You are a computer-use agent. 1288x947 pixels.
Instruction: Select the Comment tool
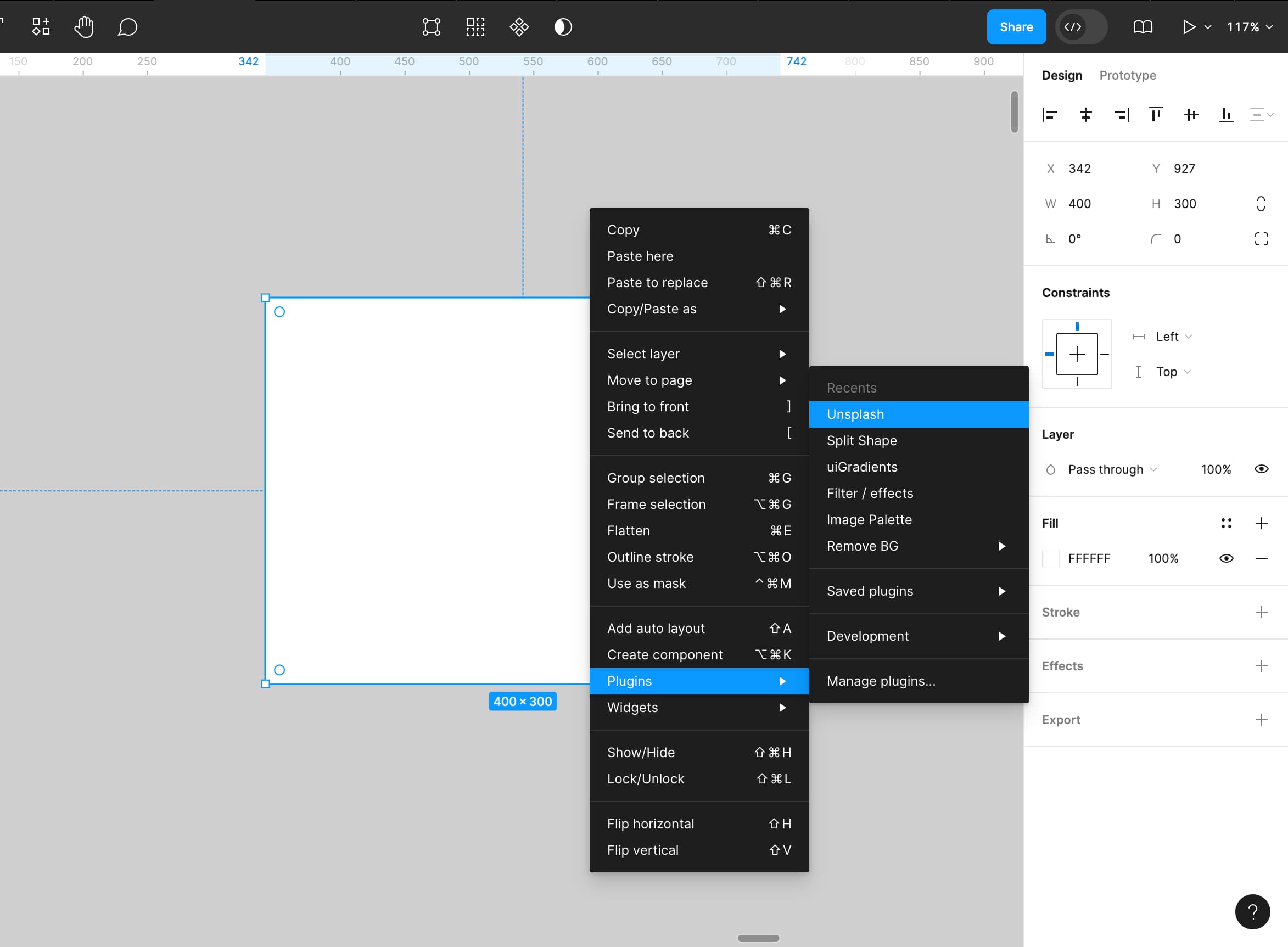[127, 27]
